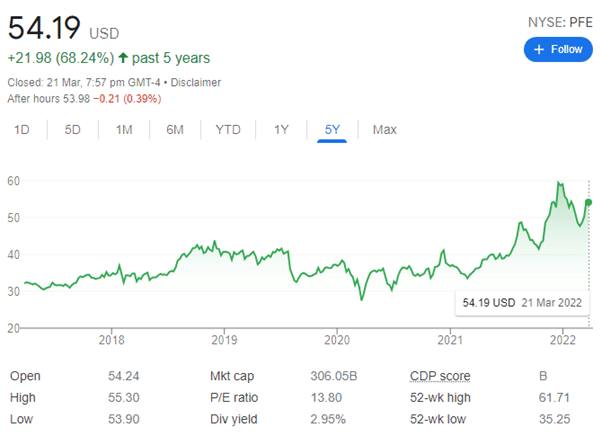The height and width of the screenshot is (436, 602).
Task: Click the green data point on chart
Action: point(589,202)
